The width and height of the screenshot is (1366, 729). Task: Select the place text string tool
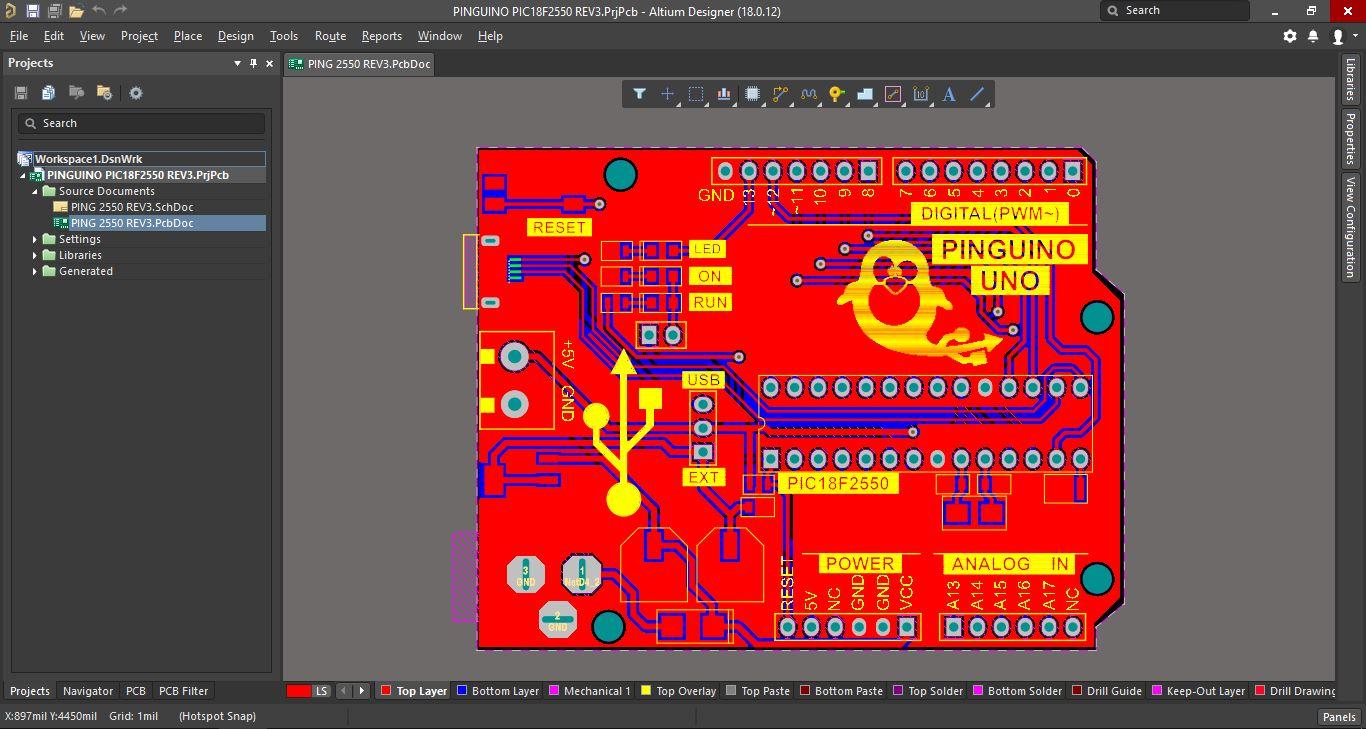click(949, 94)
